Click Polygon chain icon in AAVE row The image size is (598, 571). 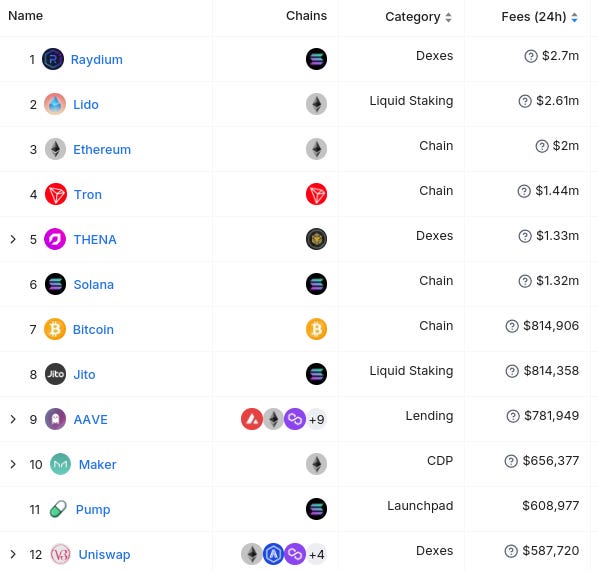295,419
